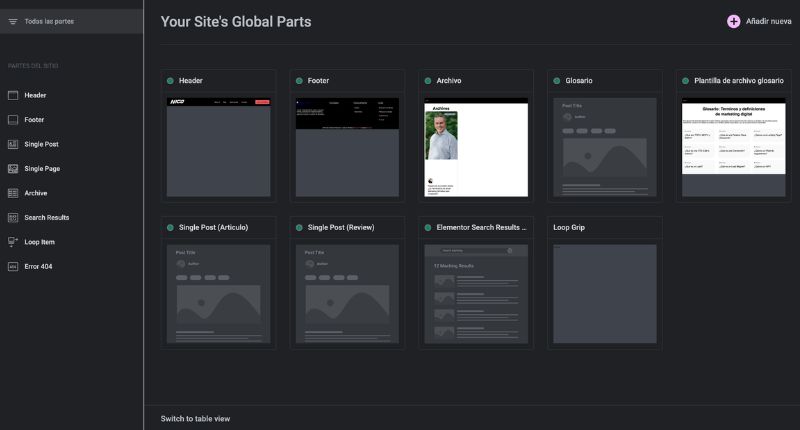
Task: Click the Añadir nueva button label
Action: (768, 21)
